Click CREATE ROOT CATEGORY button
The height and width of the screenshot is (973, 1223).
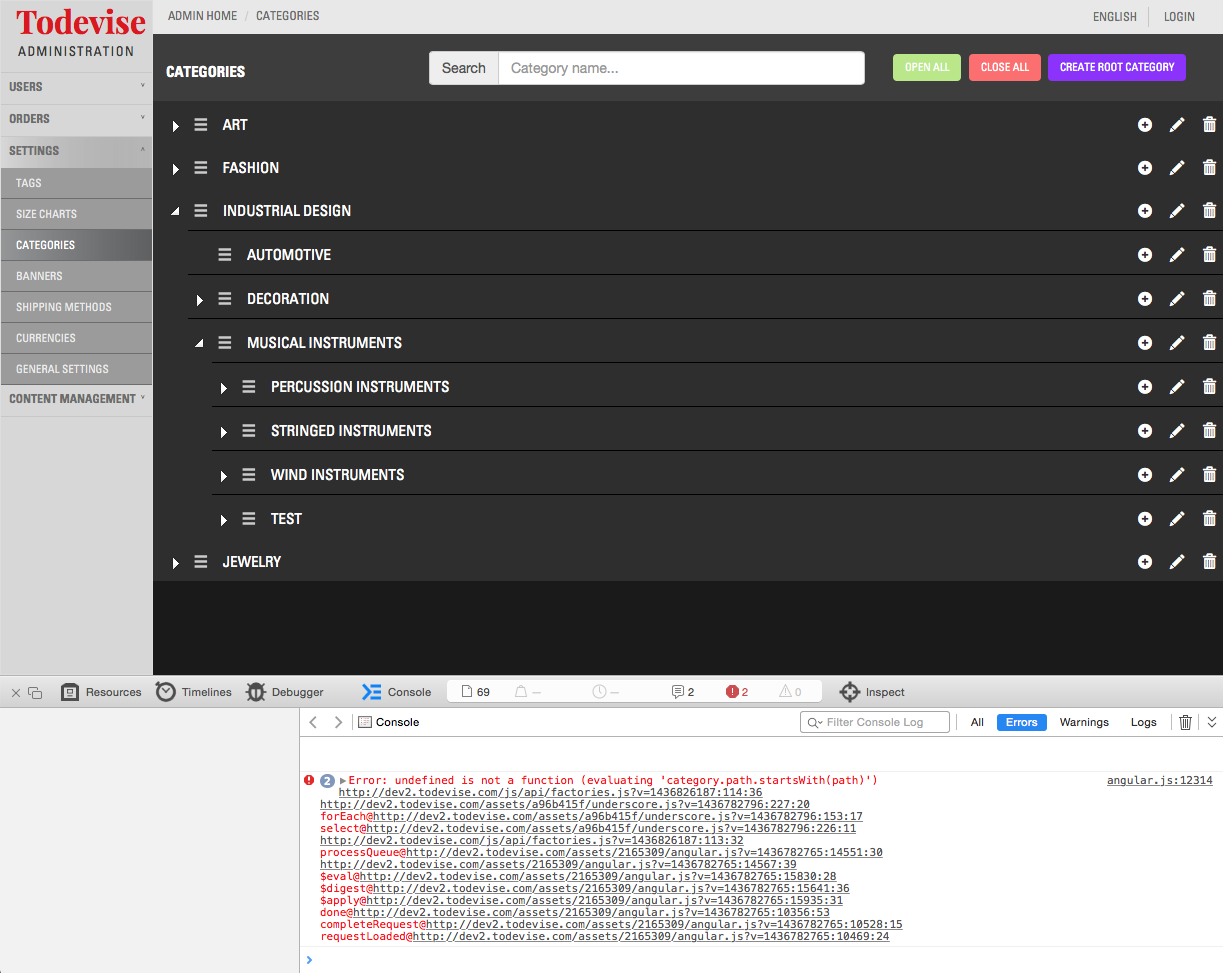click(1117, 67)
